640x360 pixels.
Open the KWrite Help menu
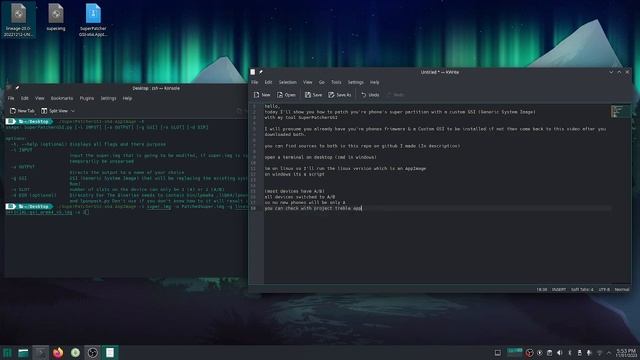[374, 82]
